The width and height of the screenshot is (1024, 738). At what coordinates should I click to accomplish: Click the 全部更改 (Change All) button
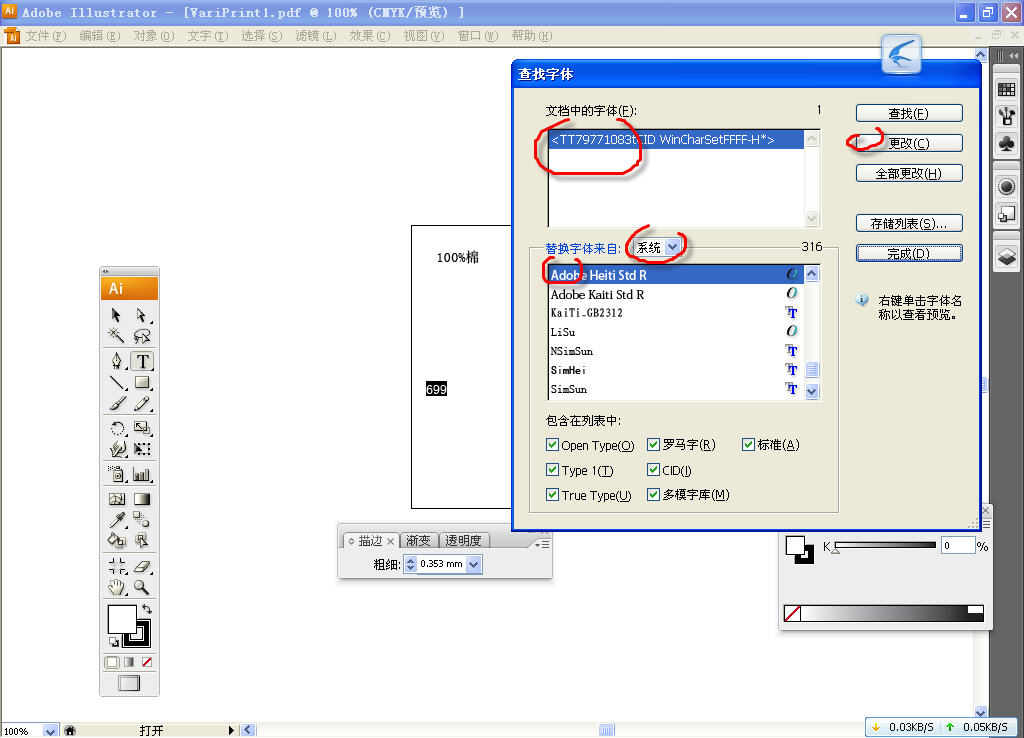pyautogui.click(x=909, y=173)
